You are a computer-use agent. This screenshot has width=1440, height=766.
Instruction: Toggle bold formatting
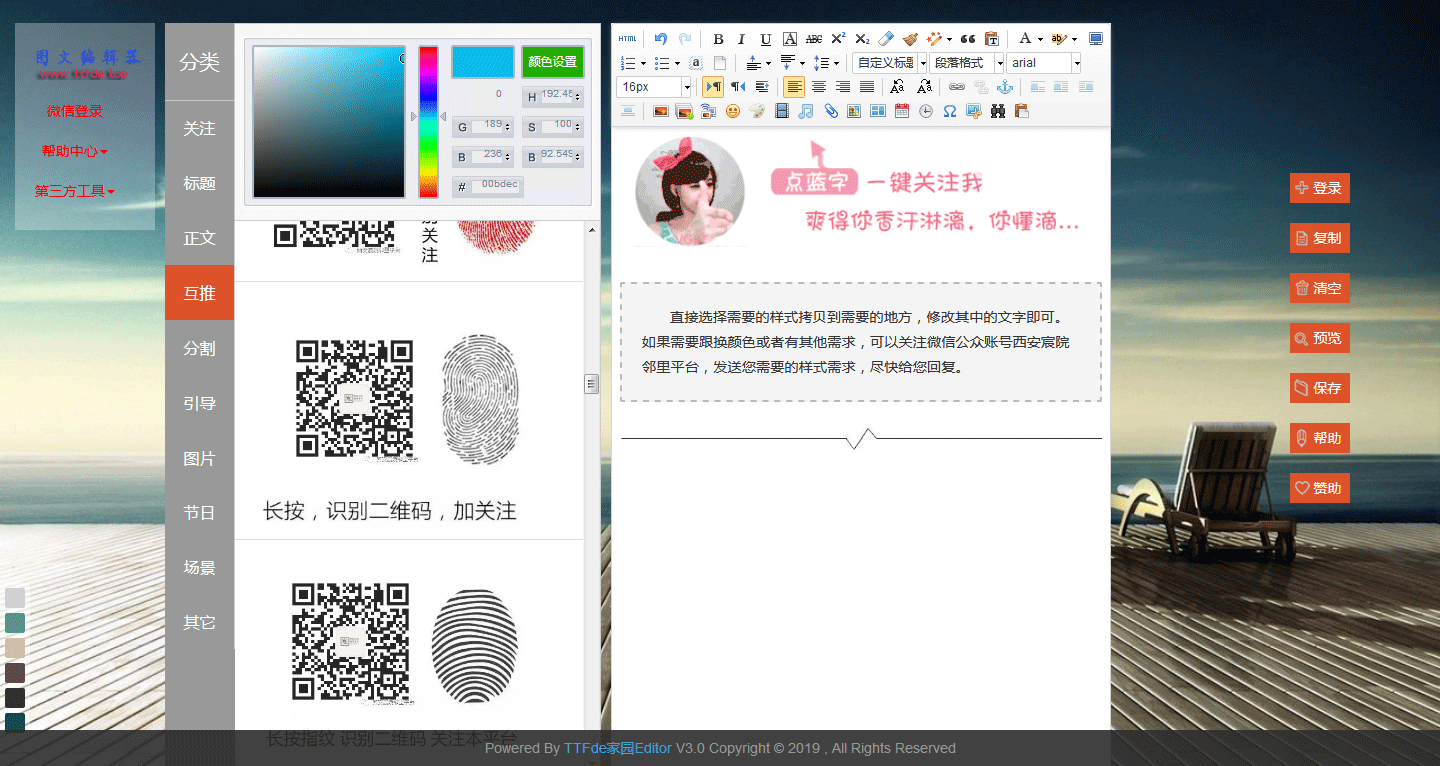pyautogui.click(x=718, y=39)
